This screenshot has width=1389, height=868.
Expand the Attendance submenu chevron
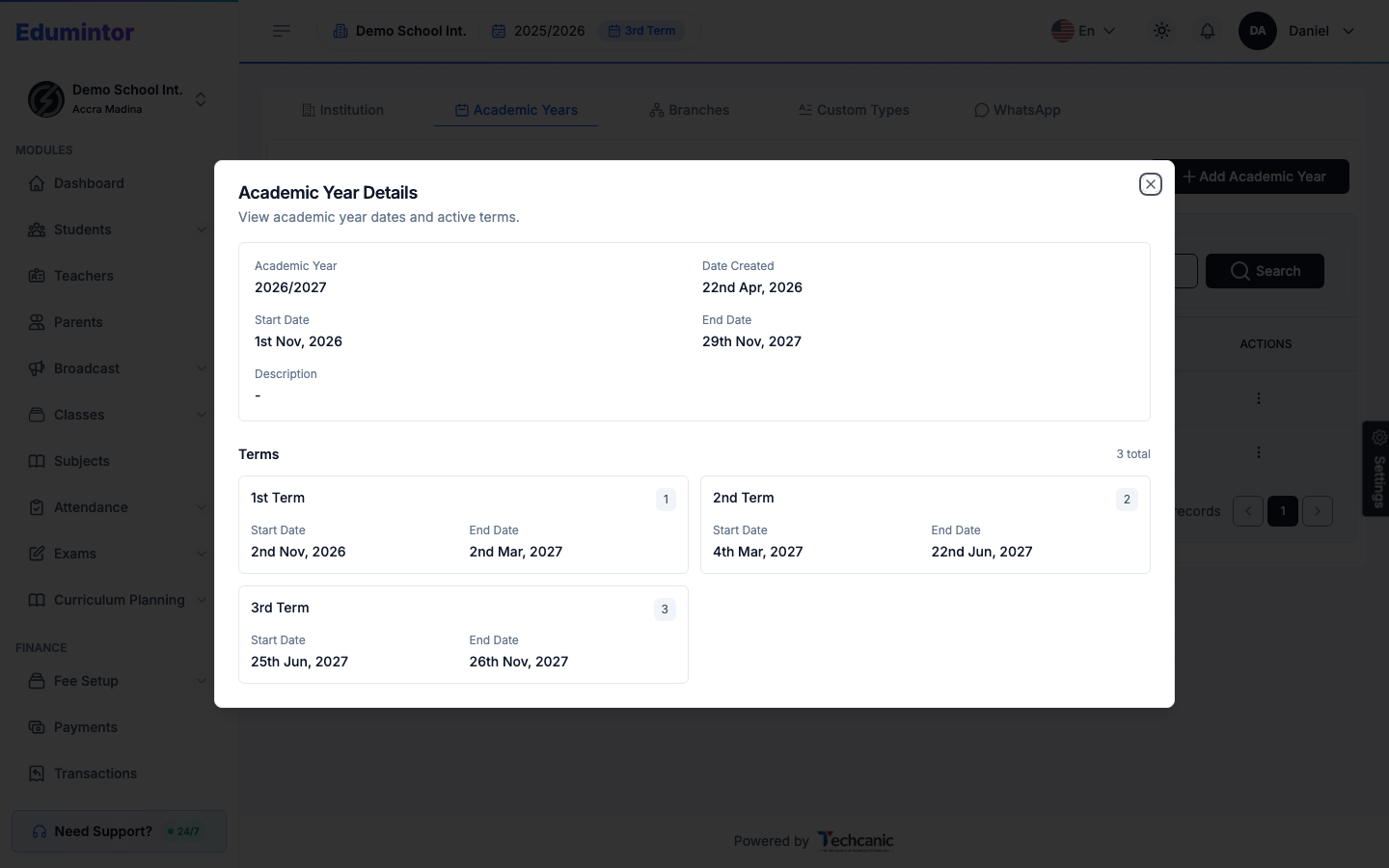202,507
